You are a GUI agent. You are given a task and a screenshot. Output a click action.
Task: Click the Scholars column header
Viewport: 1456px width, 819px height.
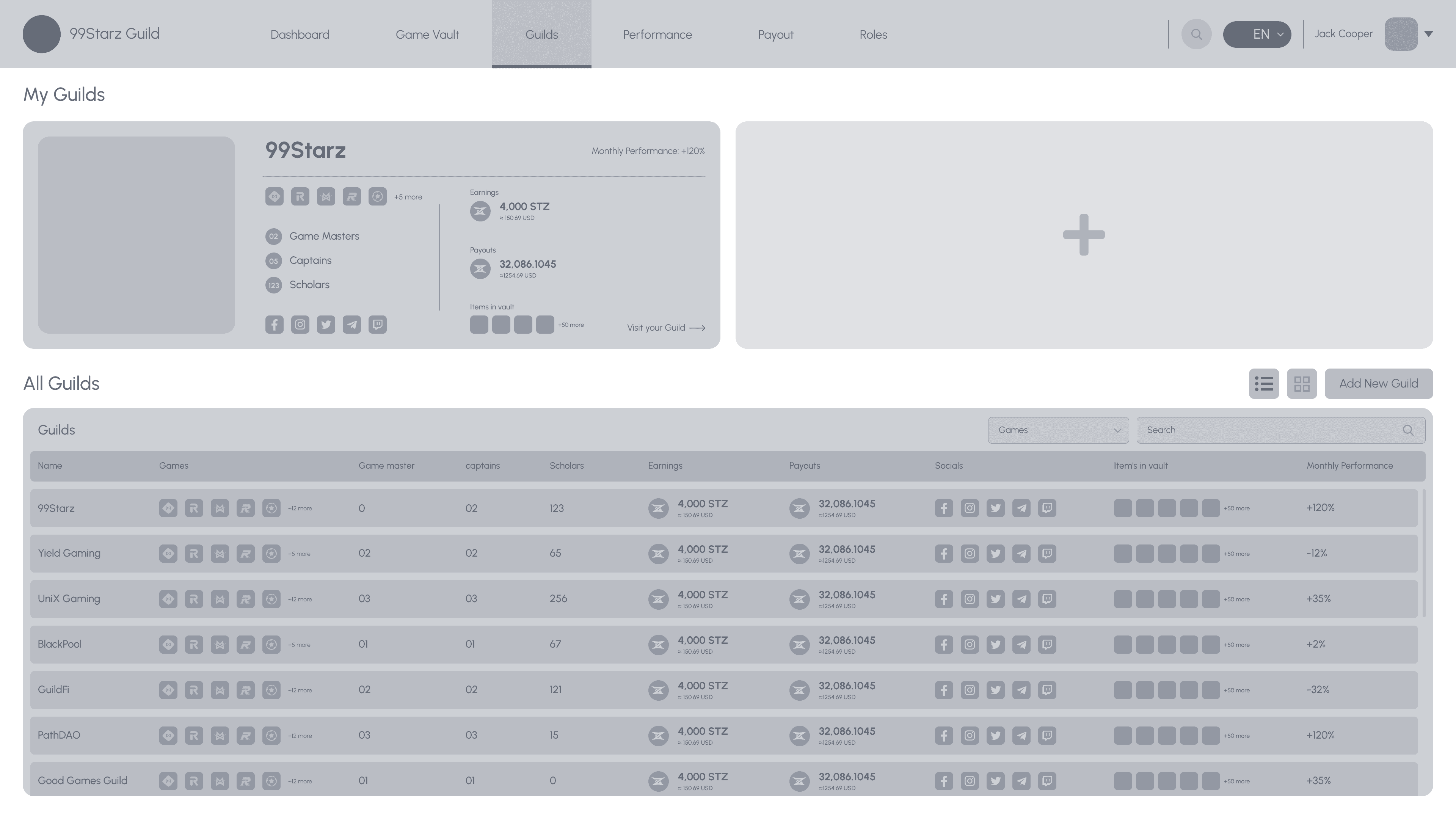(x=566, y=466)
